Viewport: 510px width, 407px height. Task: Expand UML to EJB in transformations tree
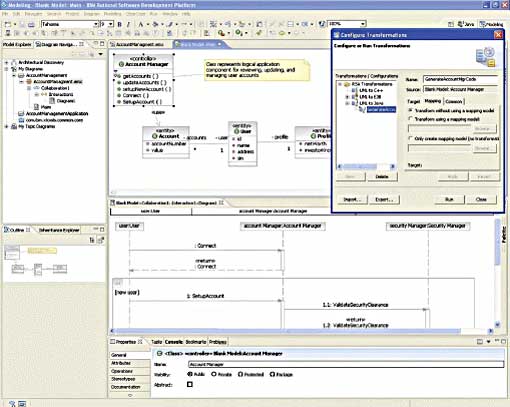pyautogui.click(x=347, y=97)
